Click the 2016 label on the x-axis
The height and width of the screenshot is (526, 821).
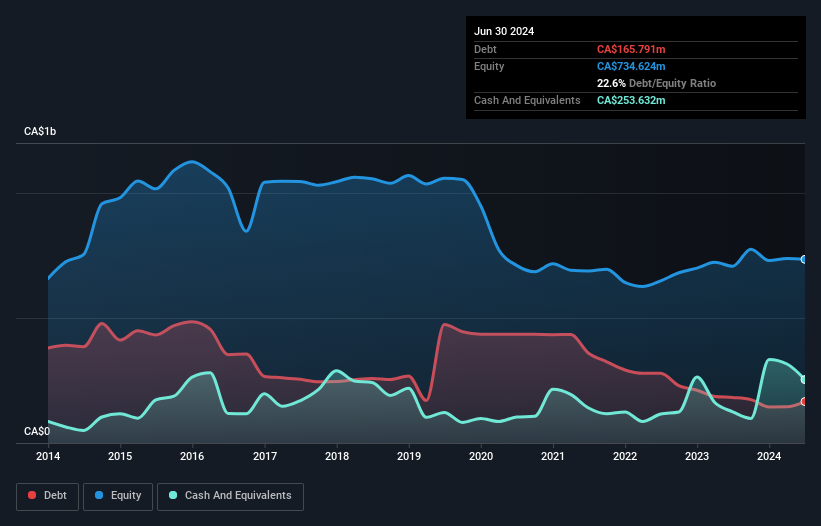click(192, 456)
